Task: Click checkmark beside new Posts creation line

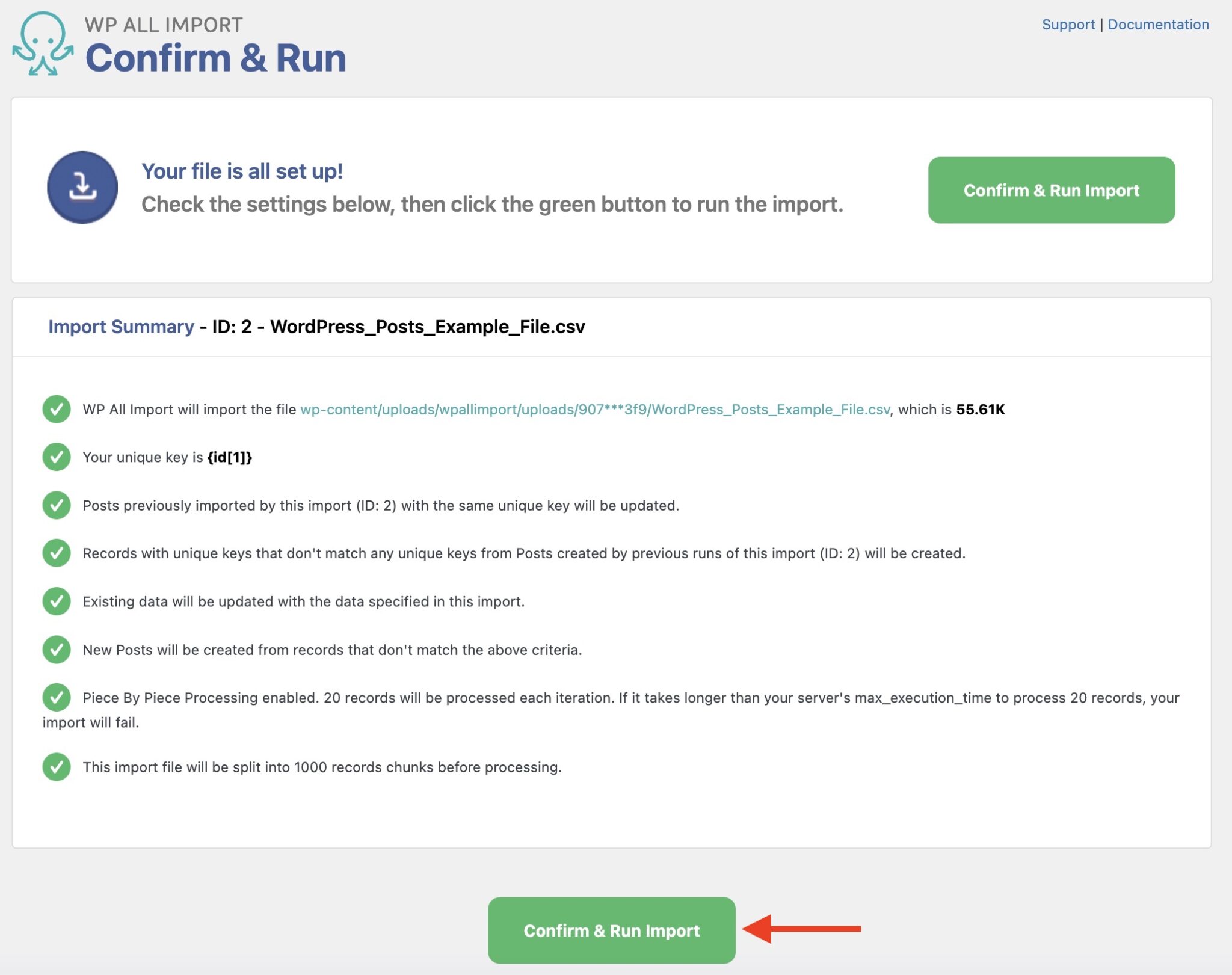Action: pos(57,650)
